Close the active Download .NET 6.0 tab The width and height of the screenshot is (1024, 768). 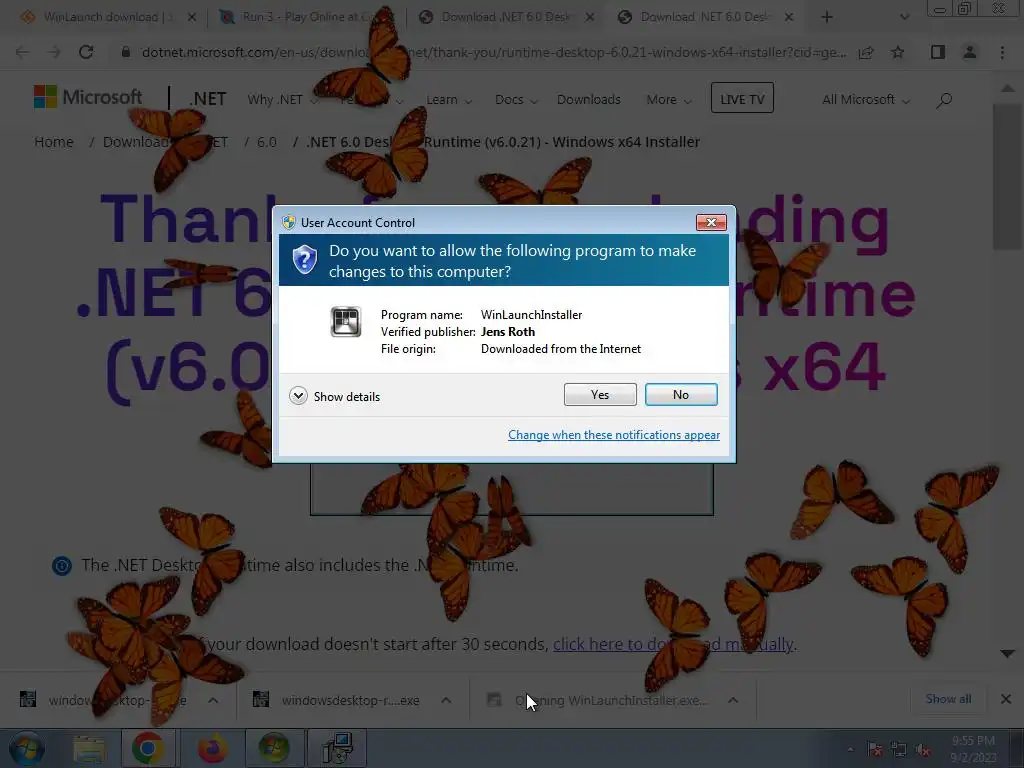tap(789, 18)
